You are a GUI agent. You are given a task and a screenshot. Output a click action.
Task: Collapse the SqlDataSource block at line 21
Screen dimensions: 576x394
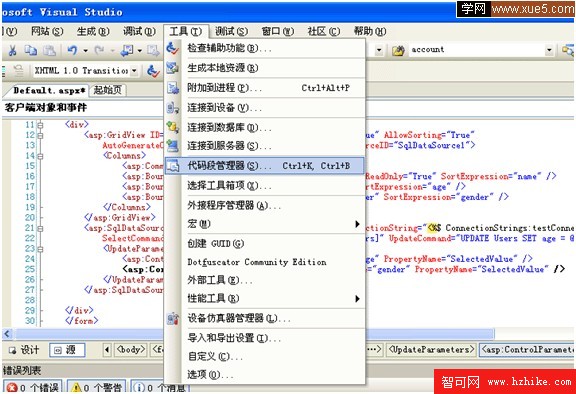point(40,229)
